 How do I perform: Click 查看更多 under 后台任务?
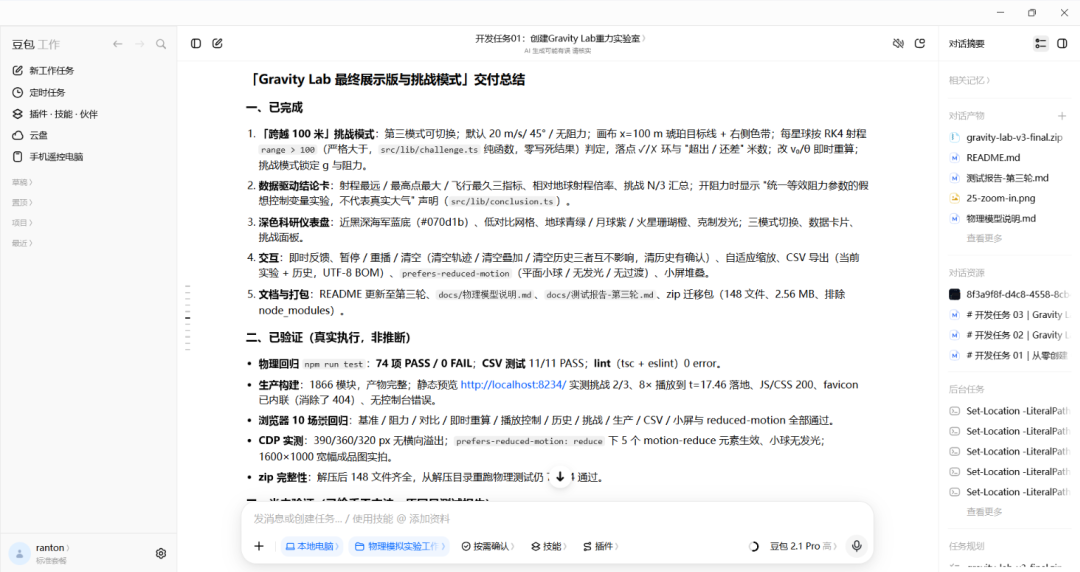point(984,512)
